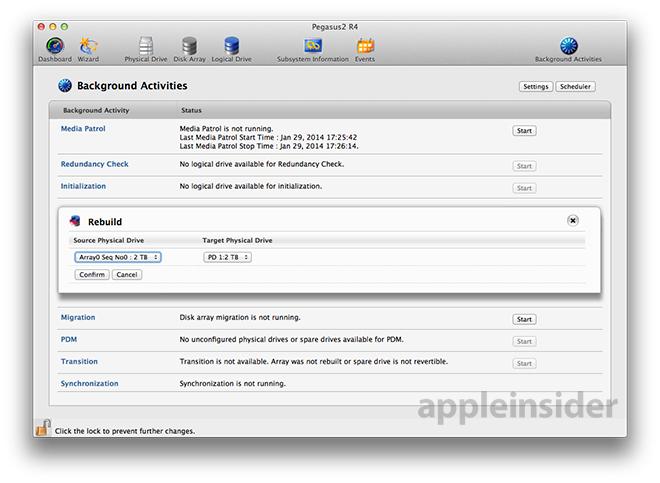This screenshot has height=483, width=660.
Task: Open the Synchronization link
Action: [89, 383]
